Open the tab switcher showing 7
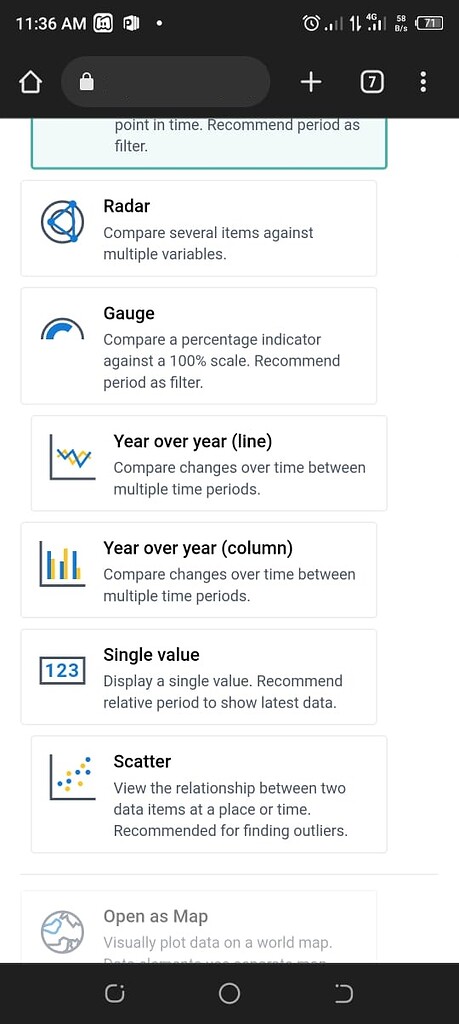The width and height of the screenshot is (459, 1024). click(x=372, y=82)
